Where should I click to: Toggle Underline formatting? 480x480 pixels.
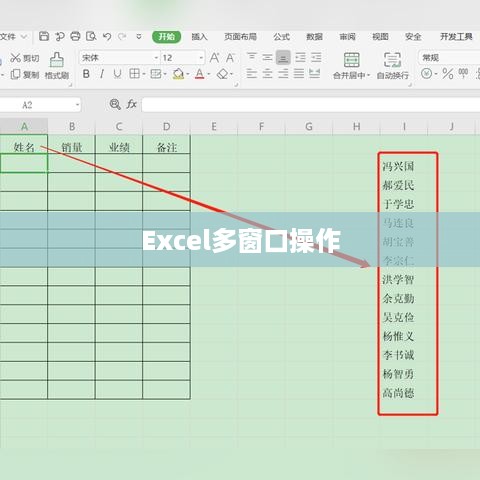click(117, 74)
